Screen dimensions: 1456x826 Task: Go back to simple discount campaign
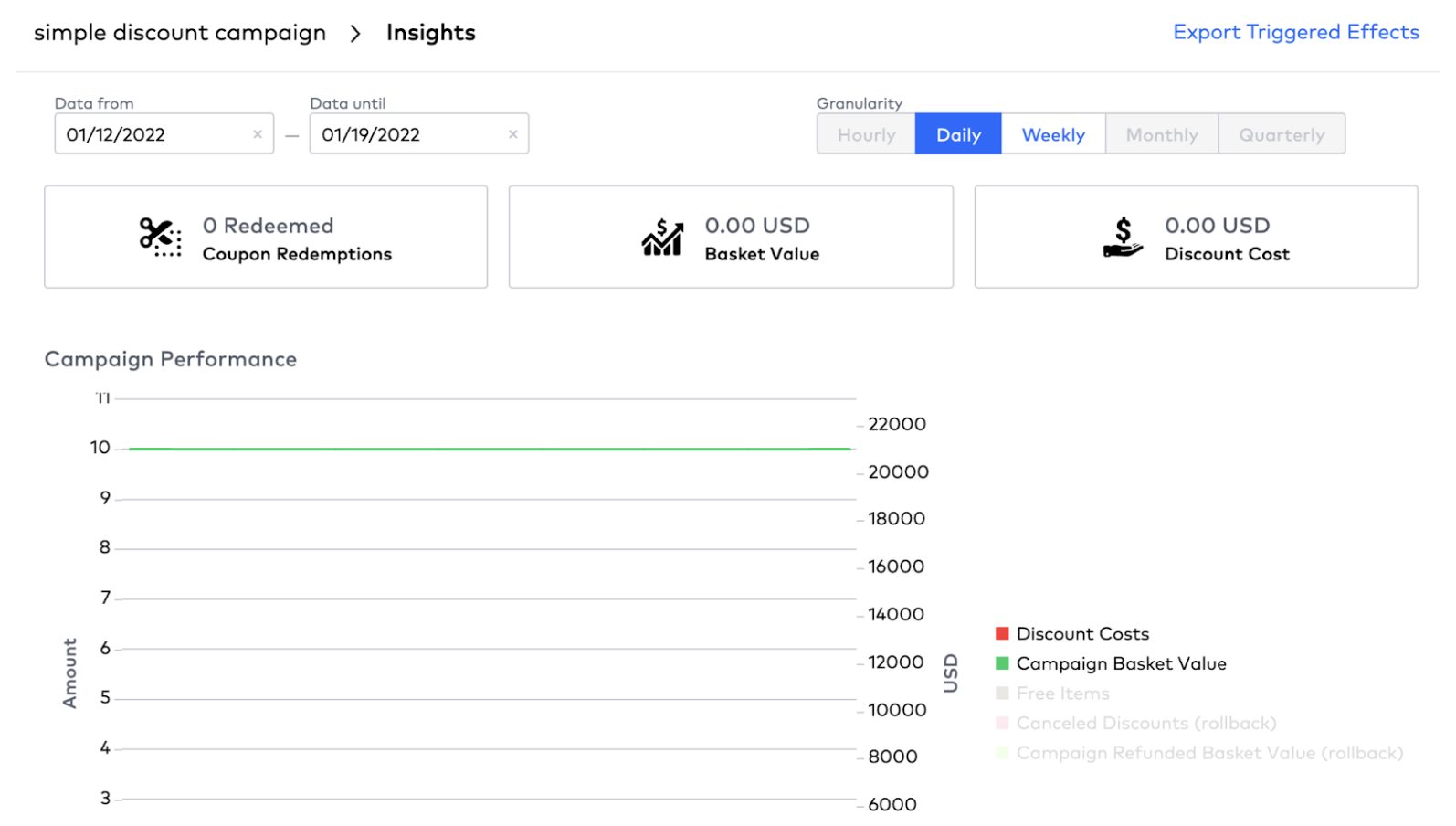[180, 33]
